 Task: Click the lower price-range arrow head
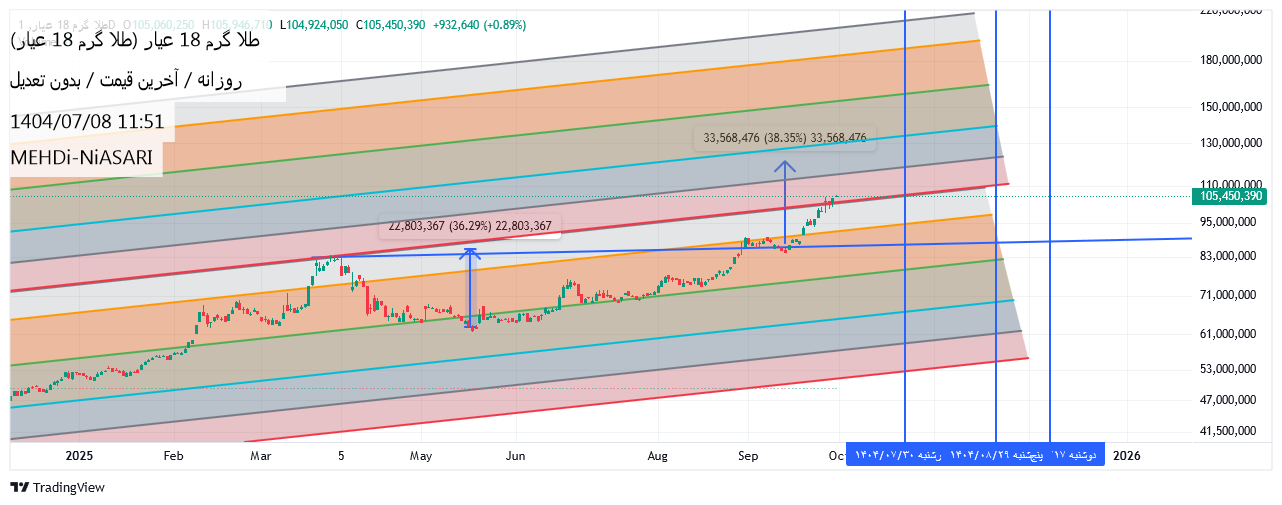pyautogui.click(x=470, y=252)
